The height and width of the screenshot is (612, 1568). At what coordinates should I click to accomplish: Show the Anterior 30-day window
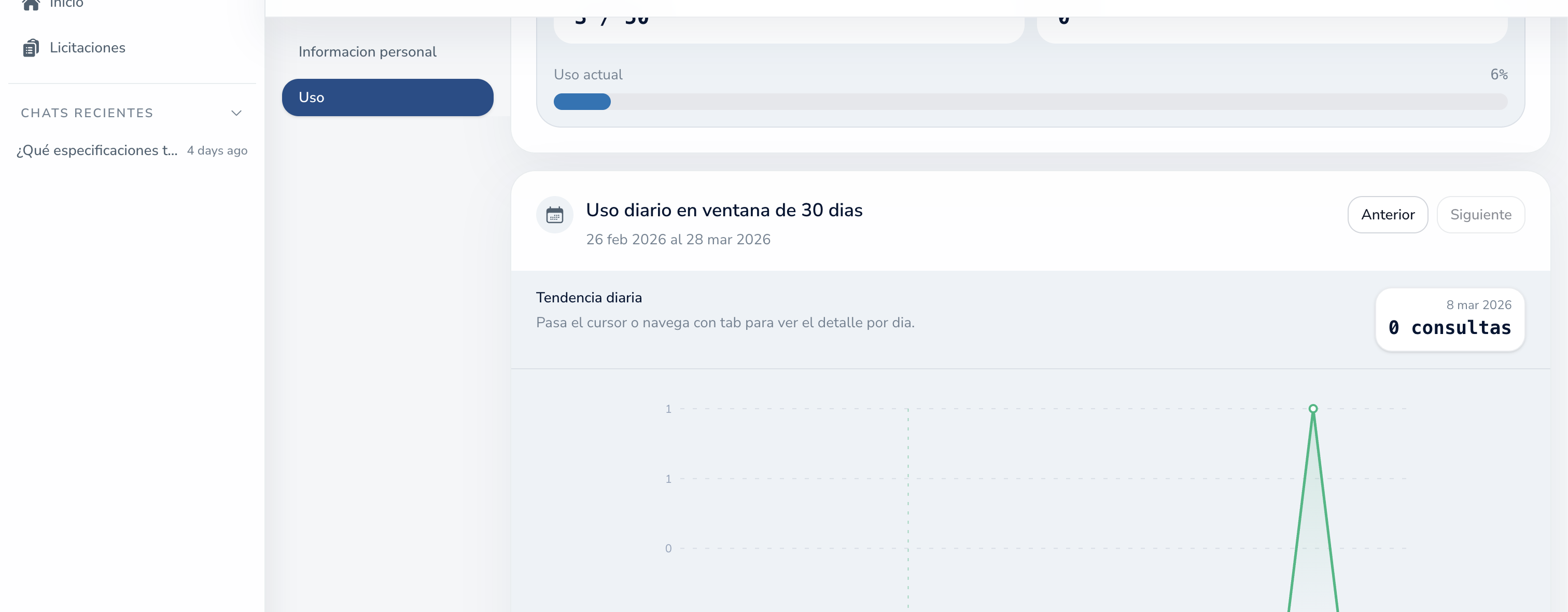[x=1388, y=215]
